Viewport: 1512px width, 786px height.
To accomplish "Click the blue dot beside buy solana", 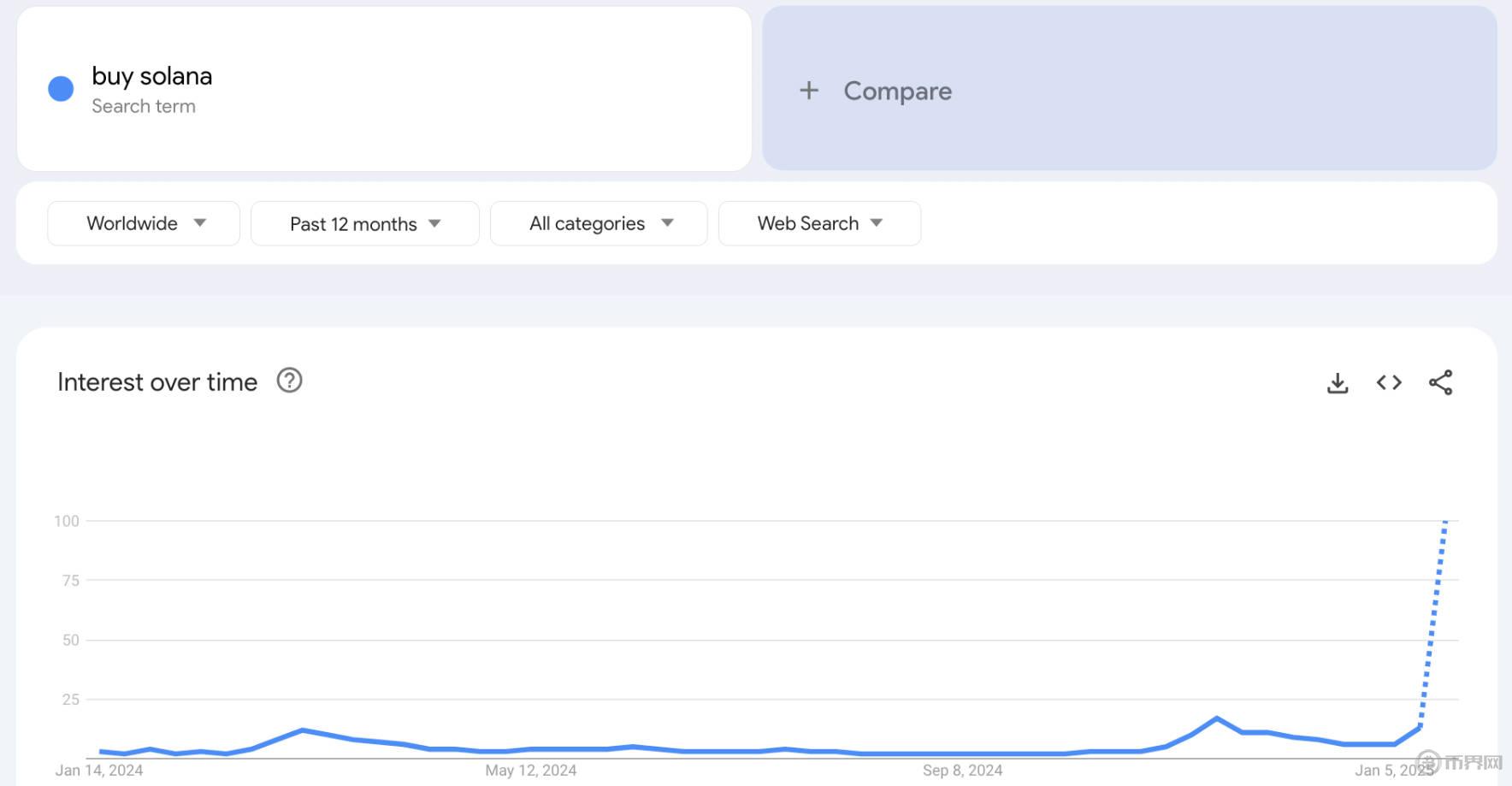I will [x=61, y=89].
